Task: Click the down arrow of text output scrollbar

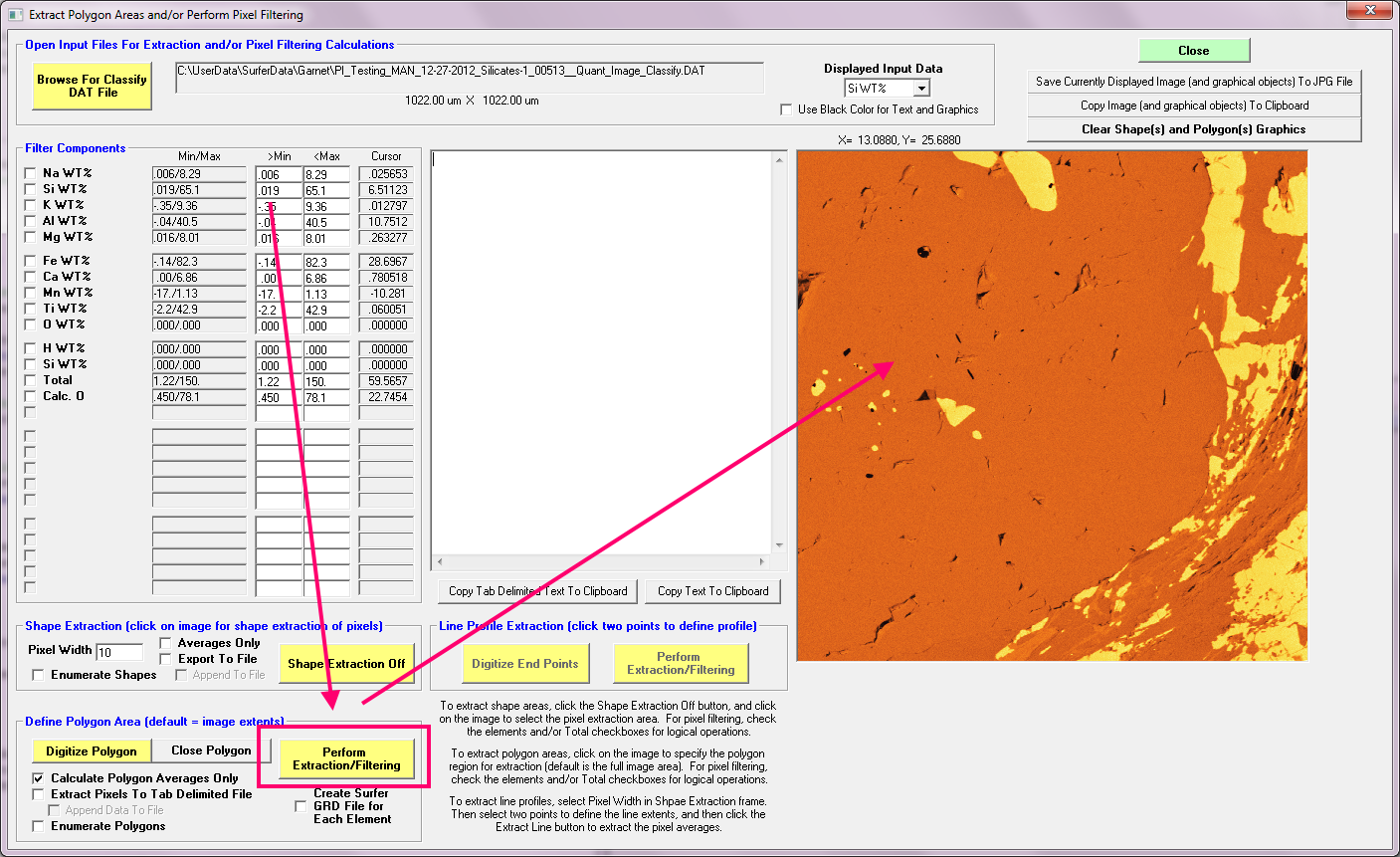Action: [780, 545]
